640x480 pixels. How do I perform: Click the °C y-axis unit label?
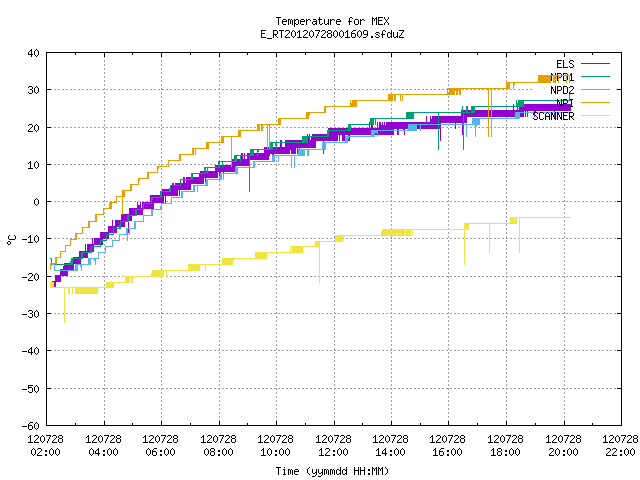[11, 240]
